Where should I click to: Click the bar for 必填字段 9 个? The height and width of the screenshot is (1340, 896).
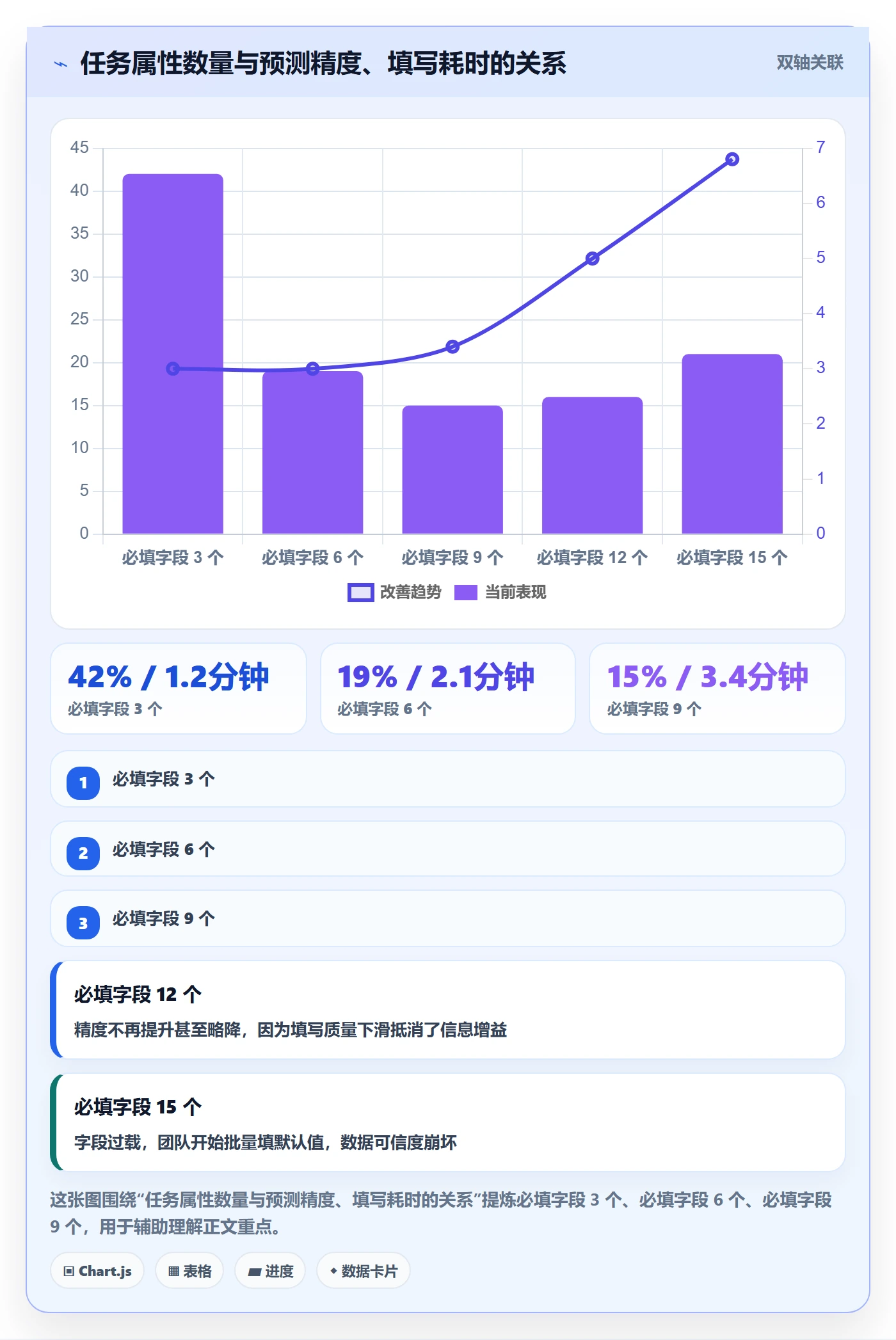click(x=452, y=470)
